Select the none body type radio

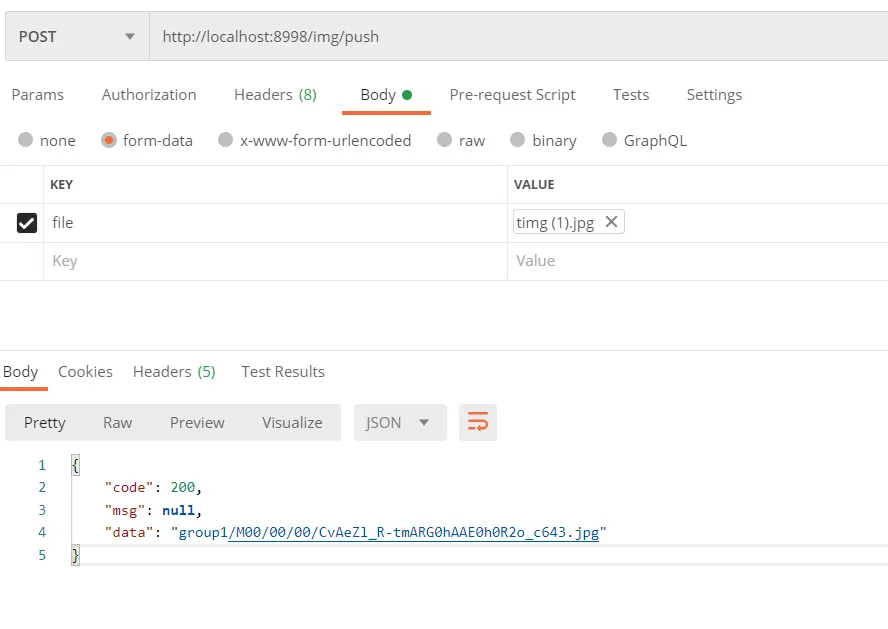click(26, 140)
